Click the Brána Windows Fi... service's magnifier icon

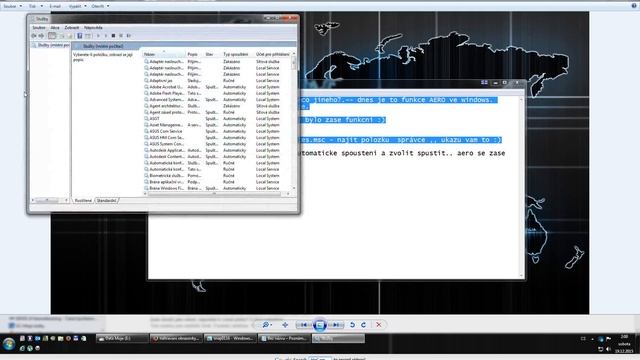pyautogui.click(x=146, y=188)
